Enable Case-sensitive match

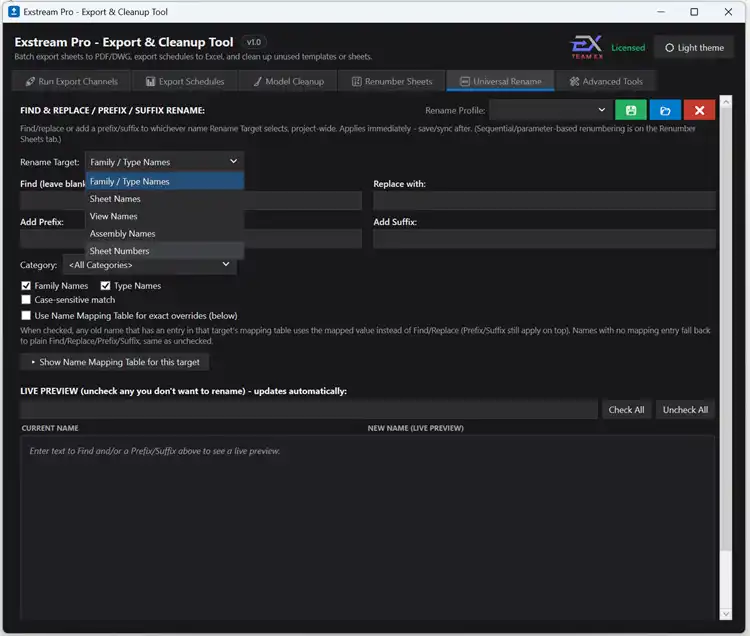click(26, 300)
